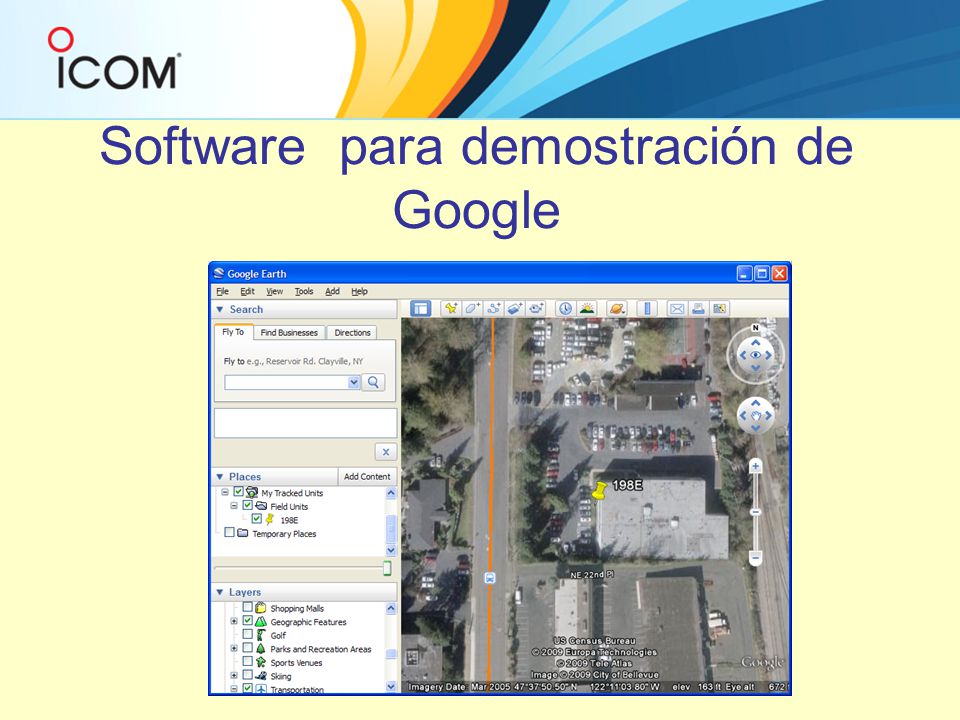Open the File menu
Image resolution: width=960 pixels, height=720 pixels.
click(x=222, y=291)
